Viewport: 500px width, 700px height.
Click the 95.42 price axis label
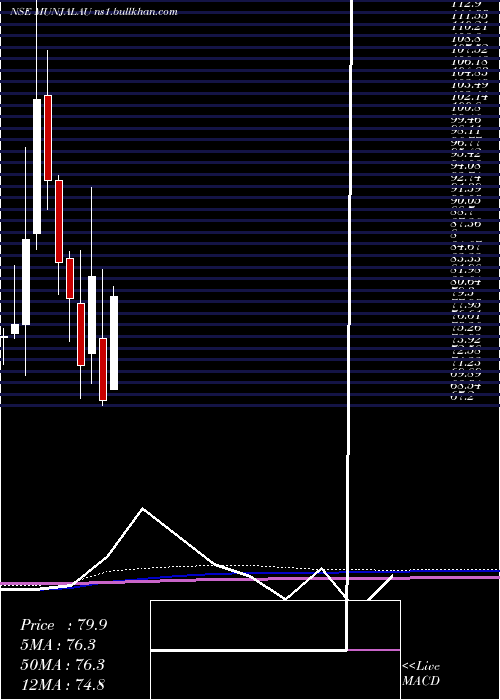point(466,154)
